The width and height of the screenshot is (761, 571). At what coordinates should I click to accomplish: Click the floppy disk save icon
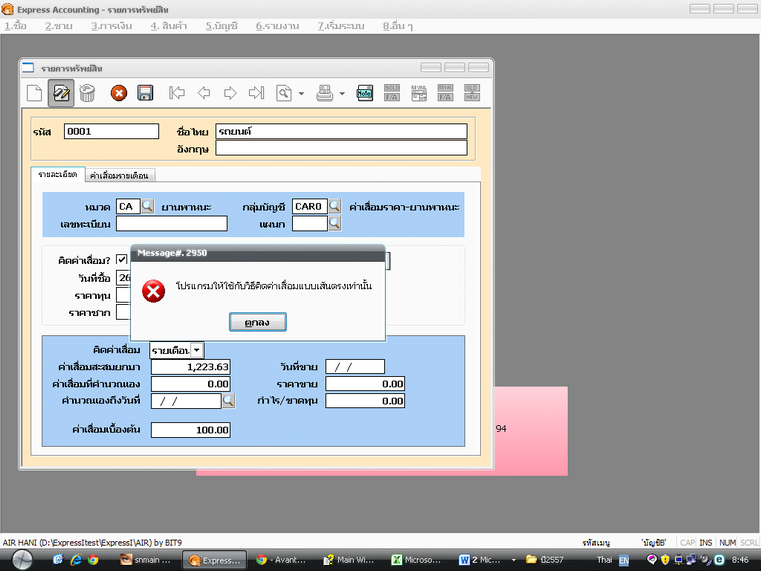click(145, 93)
